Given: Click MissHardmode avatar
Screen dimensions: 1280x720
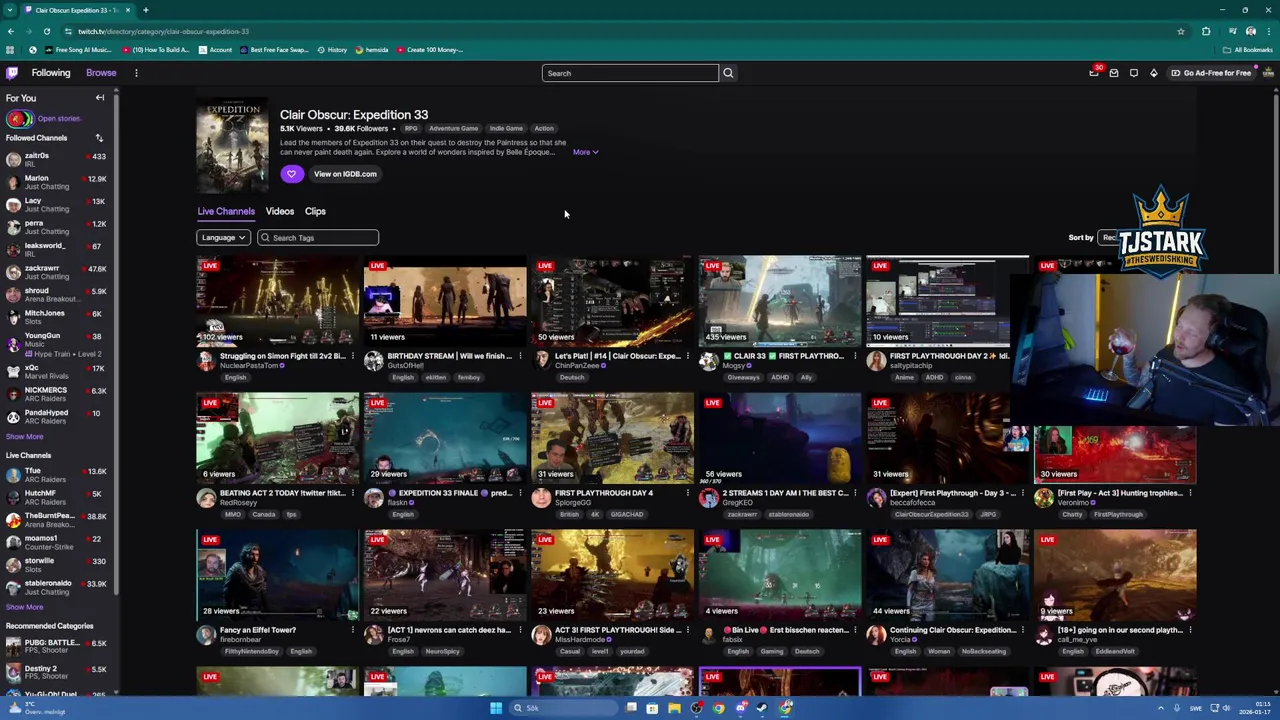Looking at the screenshot, I should [x=541, y=635].
